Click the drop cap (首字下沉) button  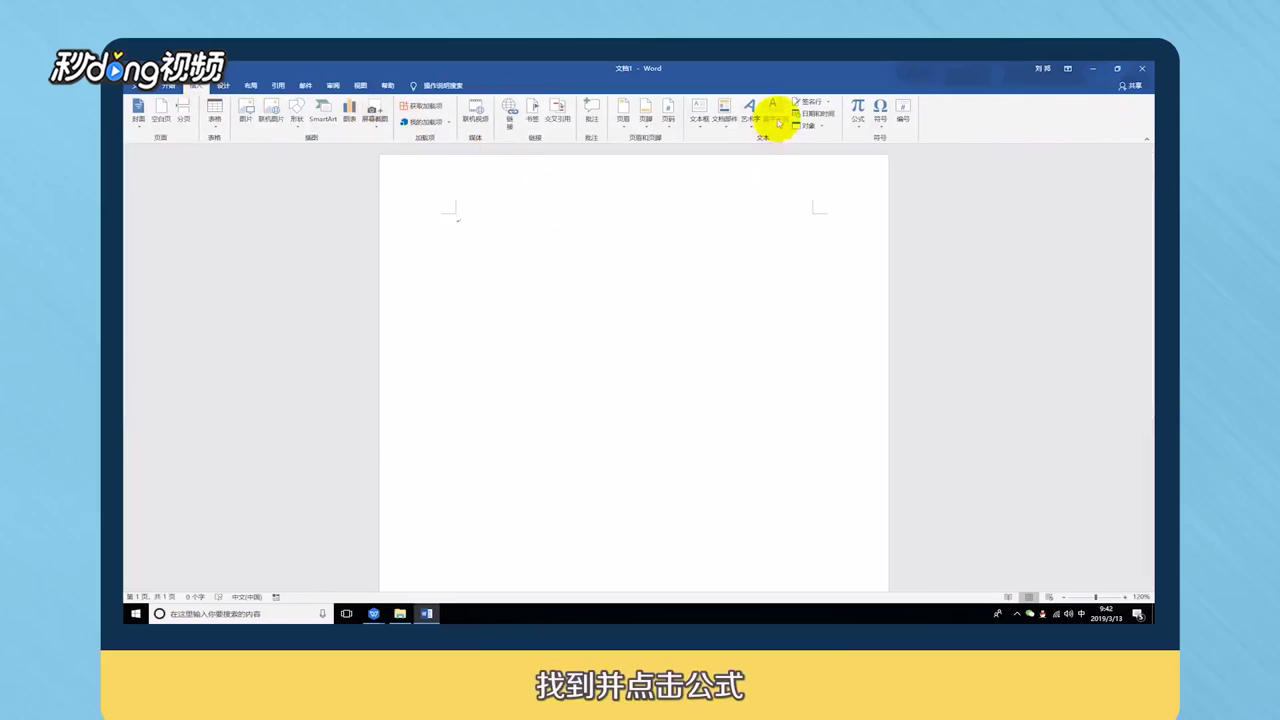coord(775,112)
